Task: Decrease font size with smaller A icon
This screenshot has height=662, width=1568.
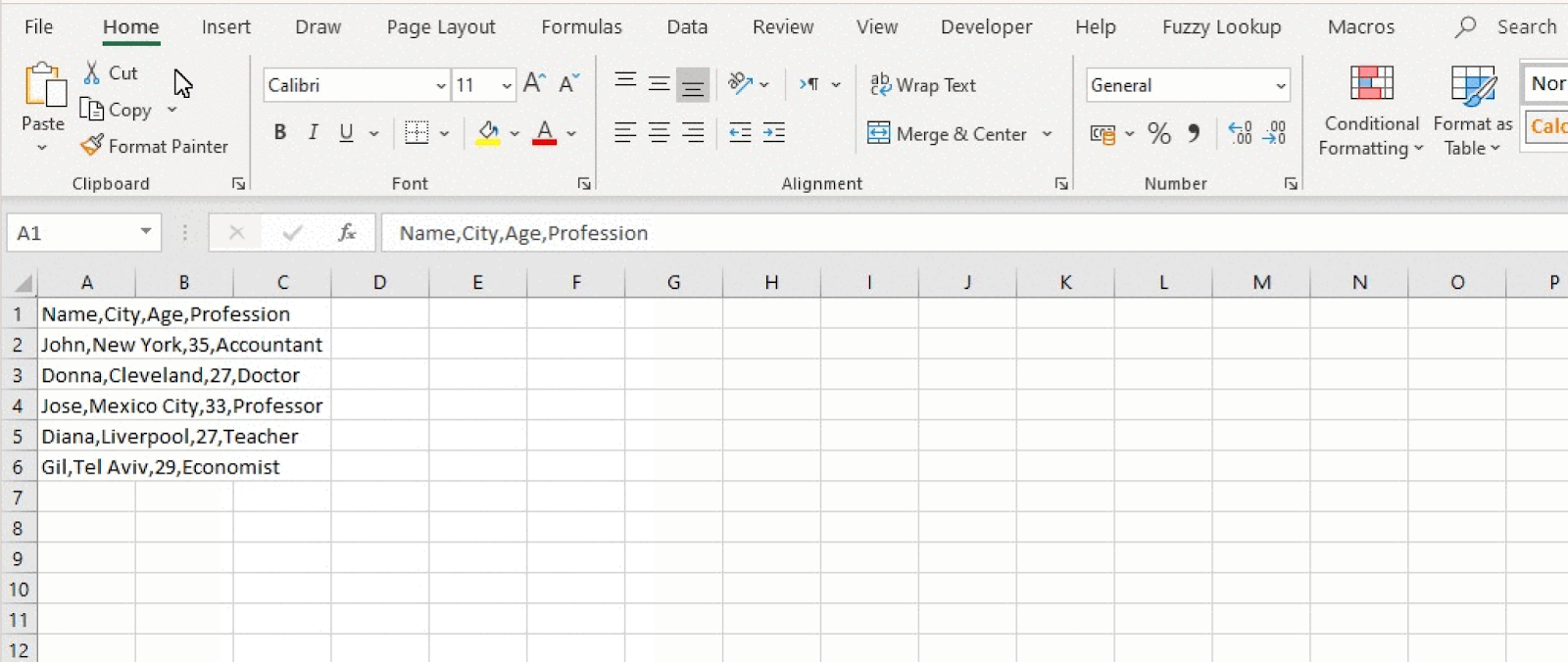Action: [568, 84]
